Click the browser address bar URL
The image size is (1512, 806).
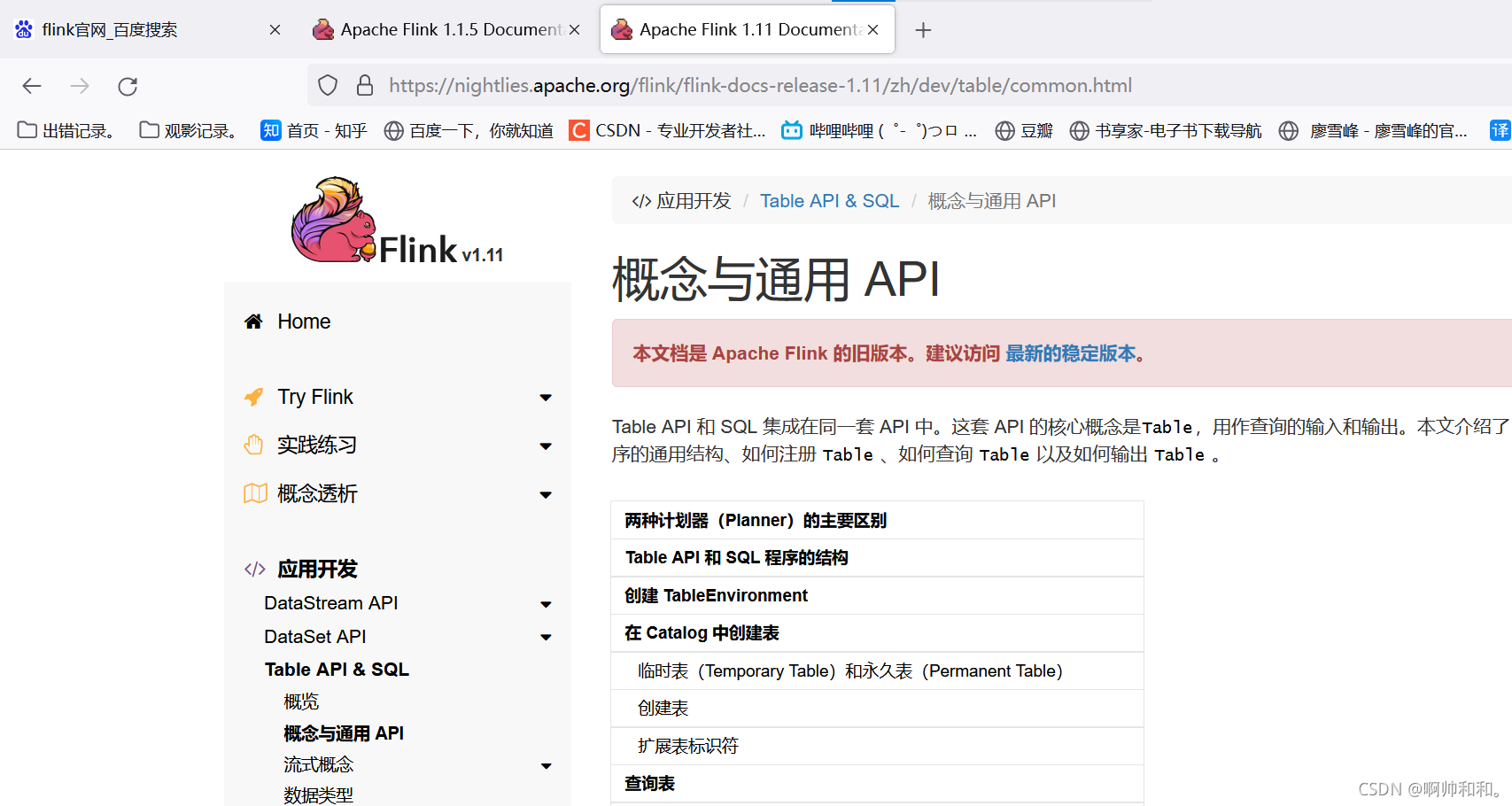tap(760, 85)
